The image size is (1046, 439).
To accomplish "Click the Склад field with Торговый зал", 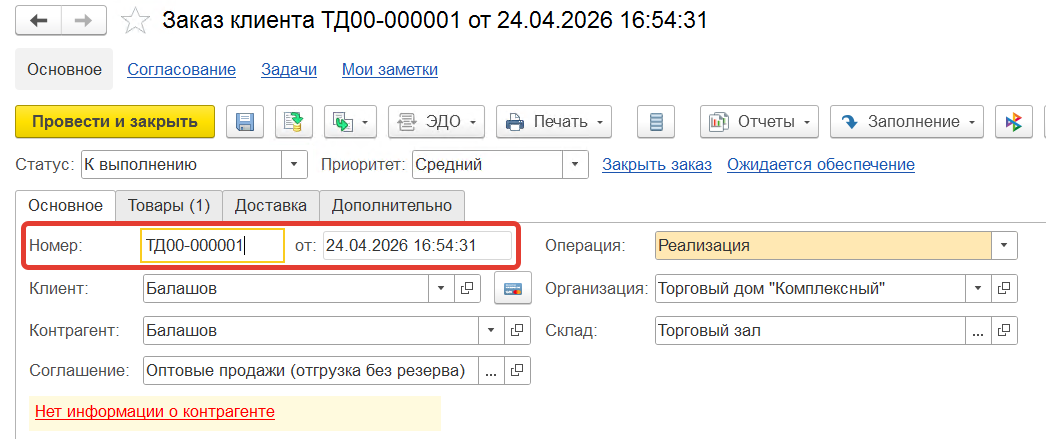I will pyautogui.click(x=811, y=330).
